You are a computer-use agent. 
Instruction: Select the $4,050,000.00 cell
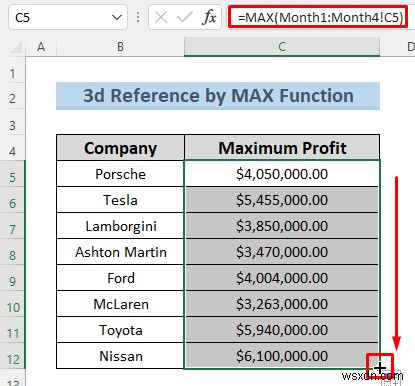coord(282,174)
